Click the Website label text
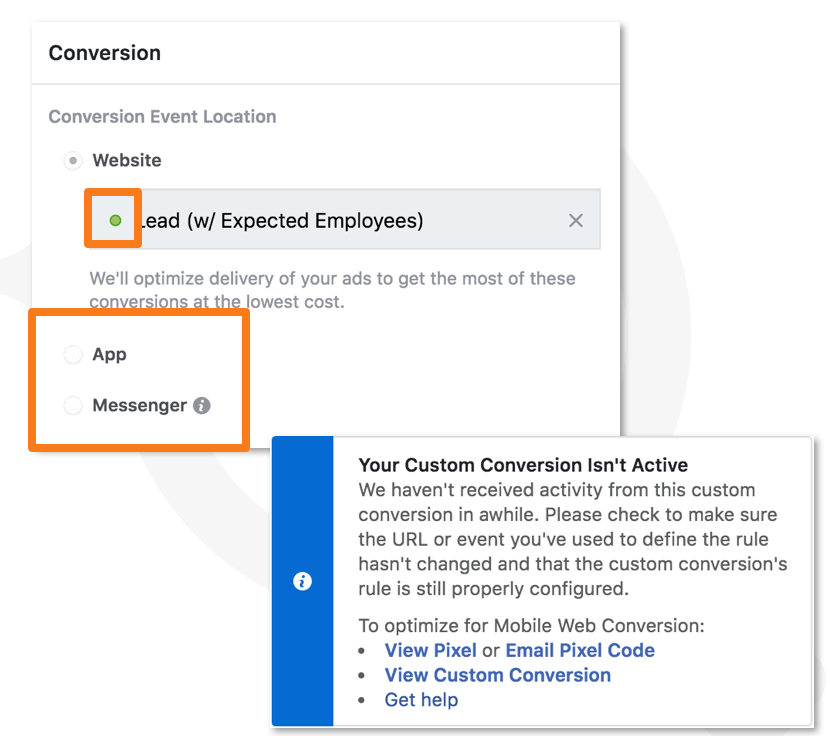Screen dimensions: 830x736 click(127, 160)
